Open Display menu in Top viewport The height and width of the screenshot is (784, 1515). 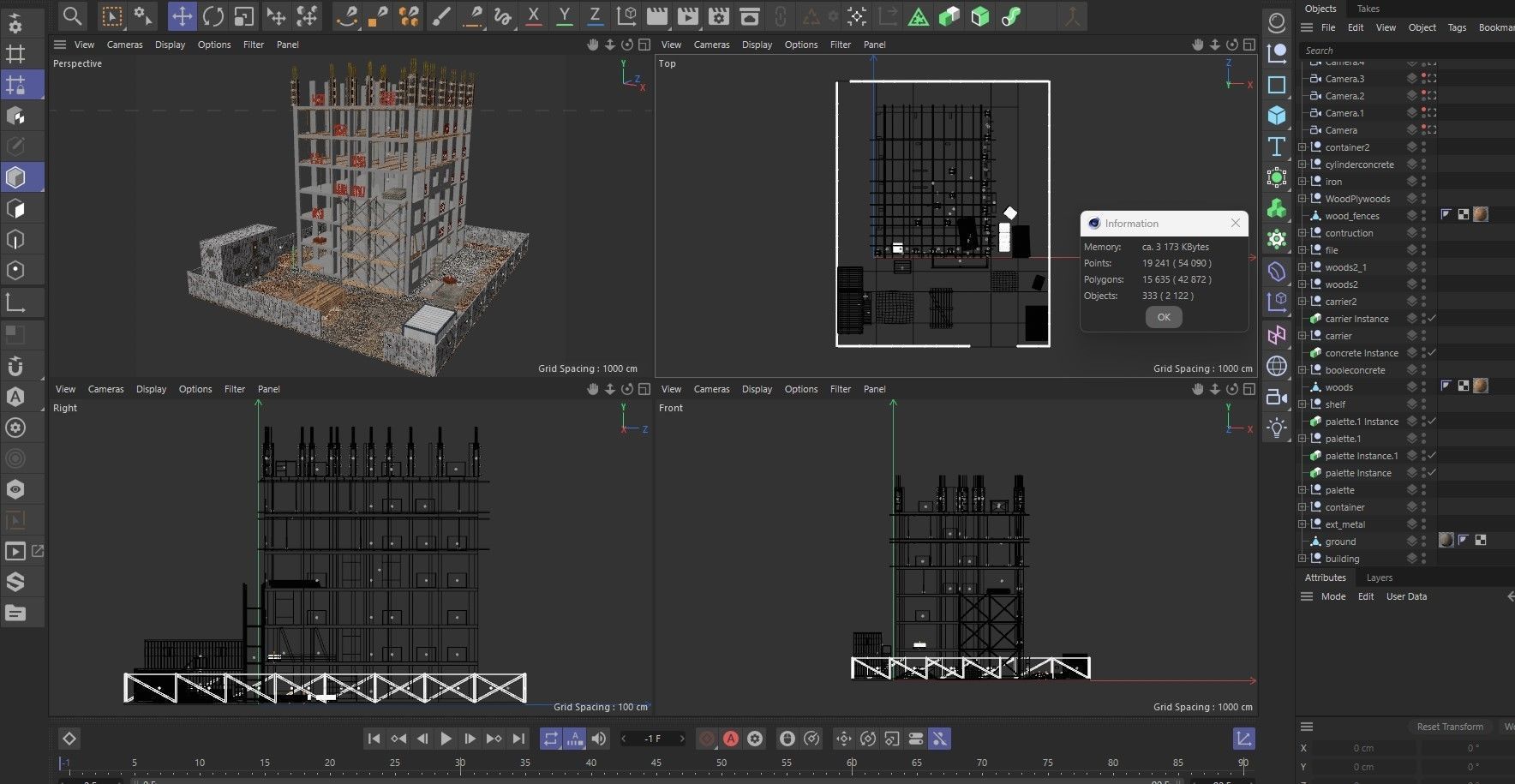(x=757, y=45)
